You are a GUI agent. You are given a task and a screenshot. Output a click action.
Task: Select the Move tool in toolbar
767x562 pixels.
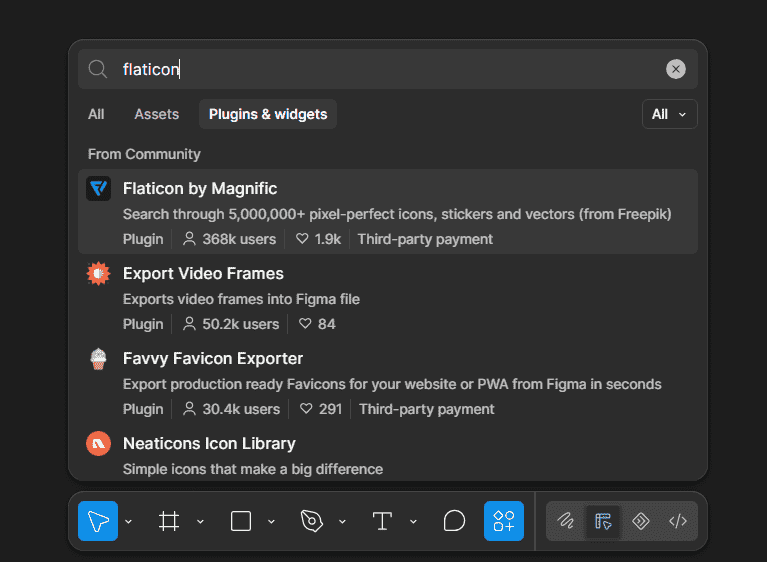tap(98, 521)
